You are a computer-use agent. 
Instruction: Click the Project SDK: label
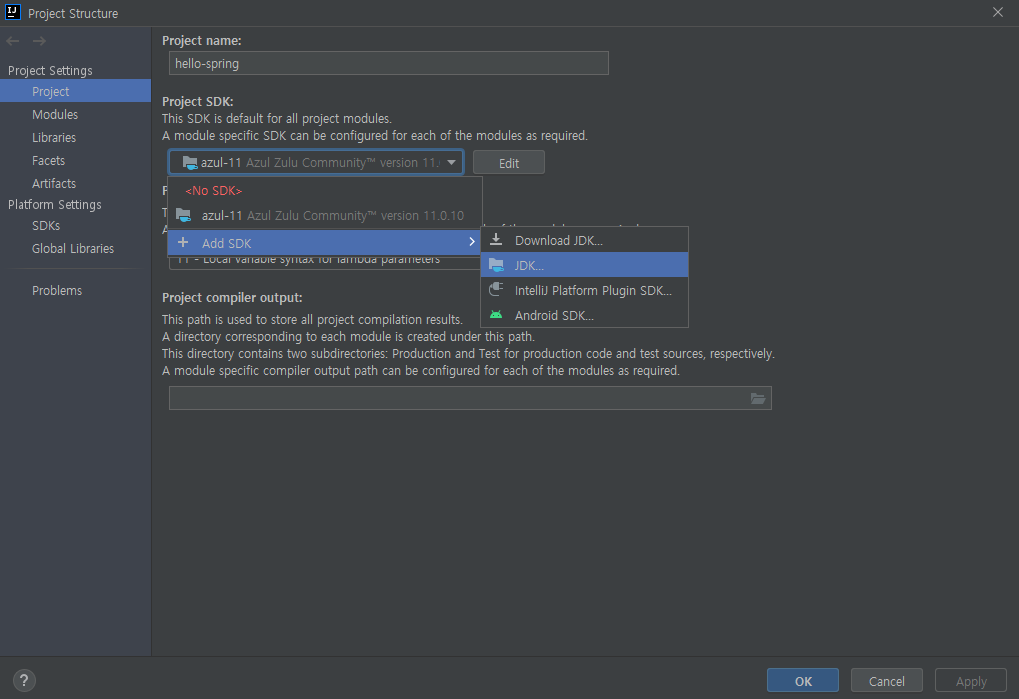click(198, 101)
